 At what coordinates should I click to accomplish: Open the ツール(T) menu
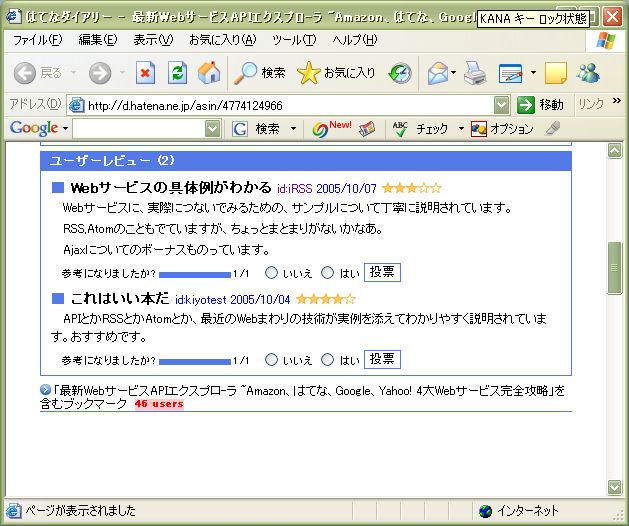294,40
